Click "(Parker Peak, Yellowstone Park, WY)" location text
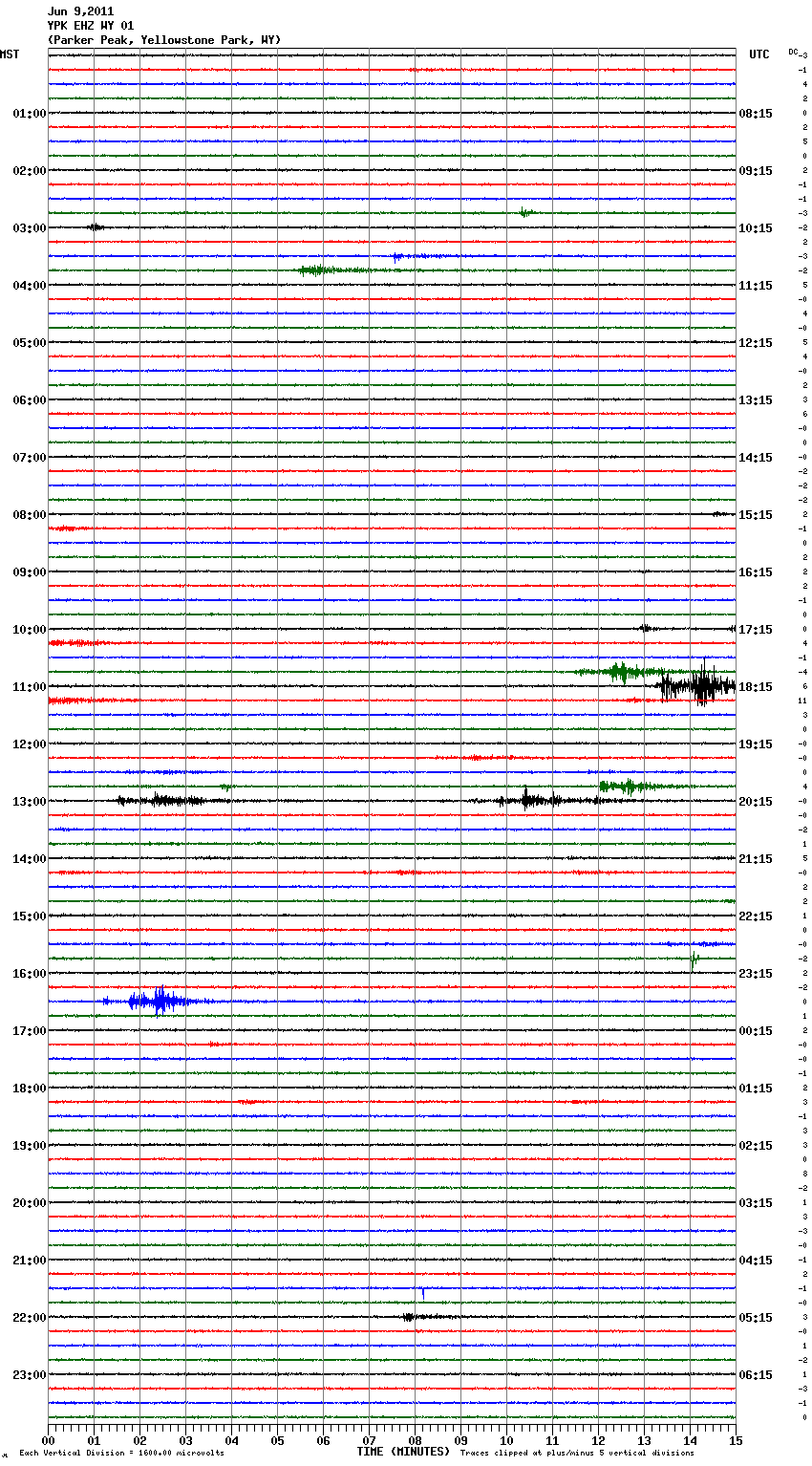 (163, 40)
